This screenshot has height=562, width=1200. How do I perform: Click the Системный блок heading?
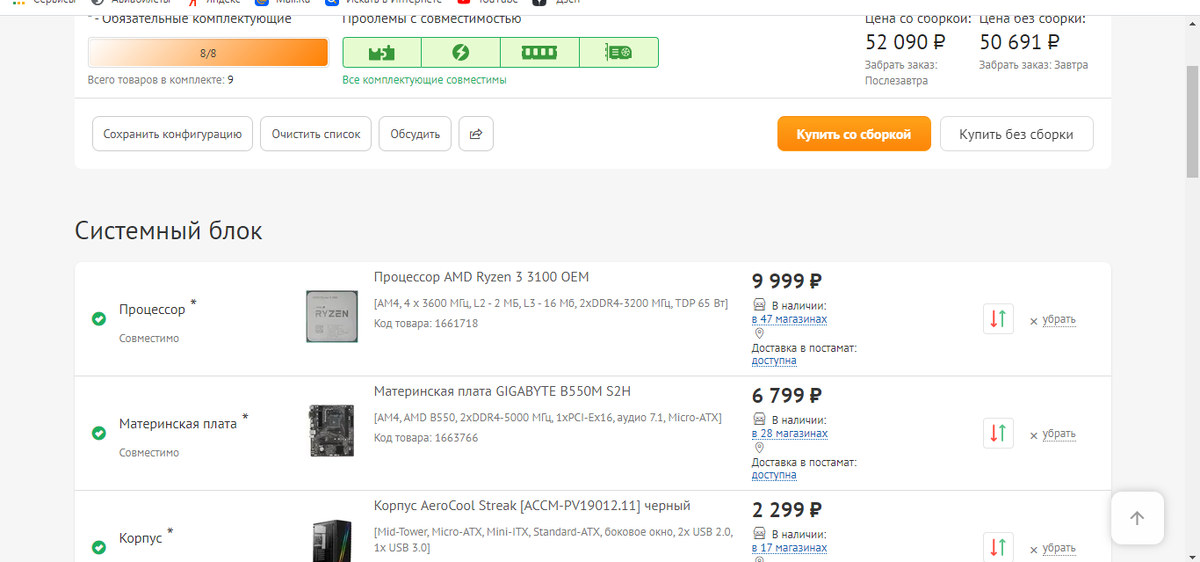(x=169, y=231)
